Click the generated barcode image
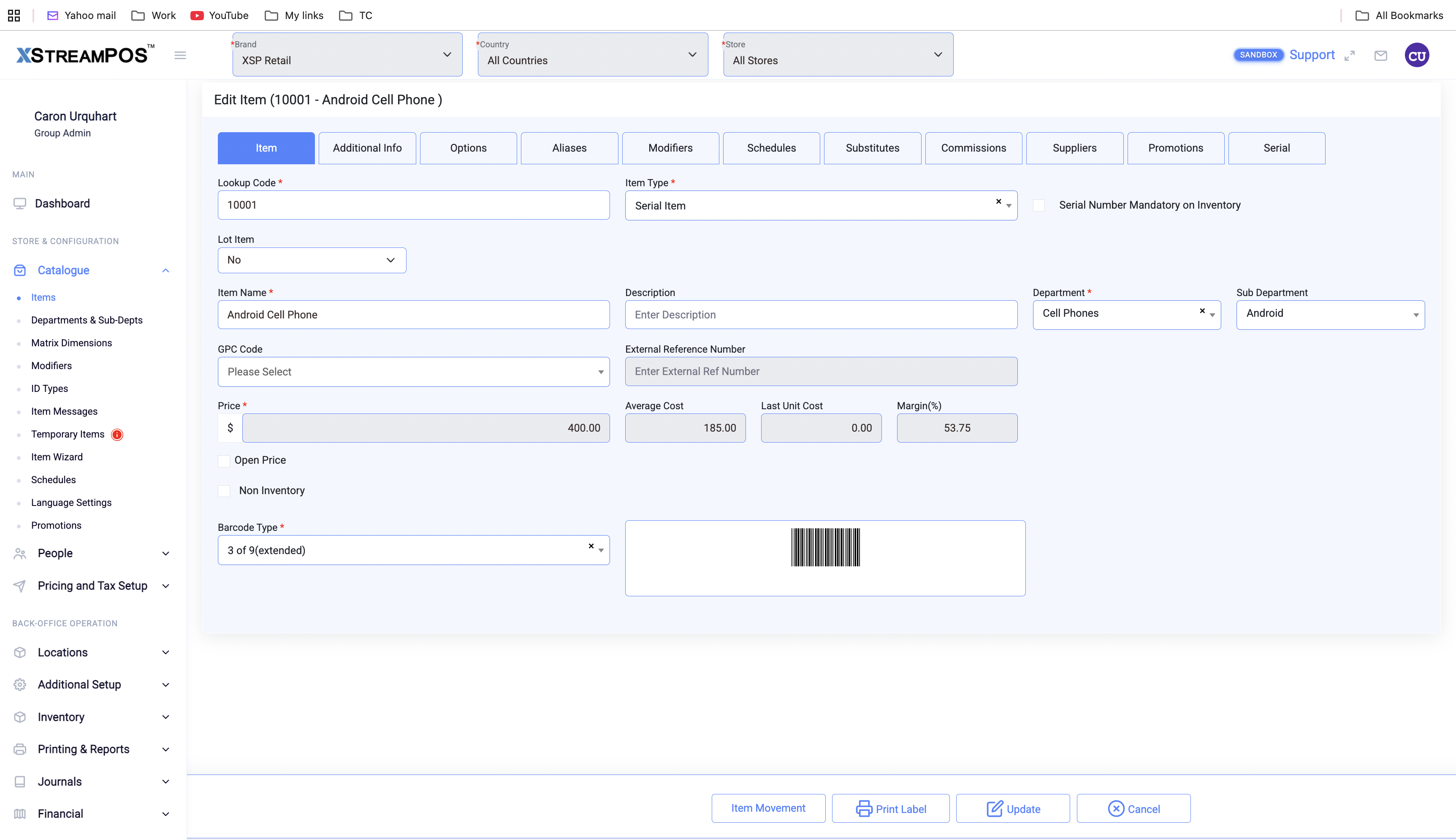 click(825, 547)
